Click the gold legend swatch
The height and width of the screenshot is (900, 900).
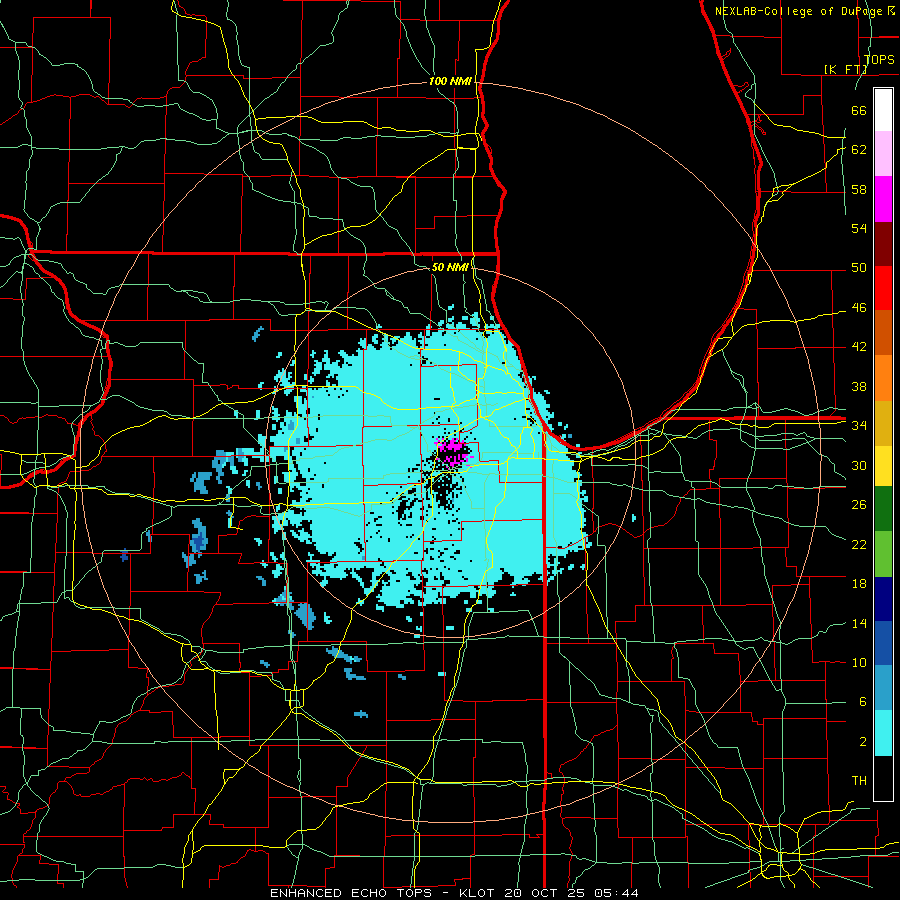coord(883,422)
